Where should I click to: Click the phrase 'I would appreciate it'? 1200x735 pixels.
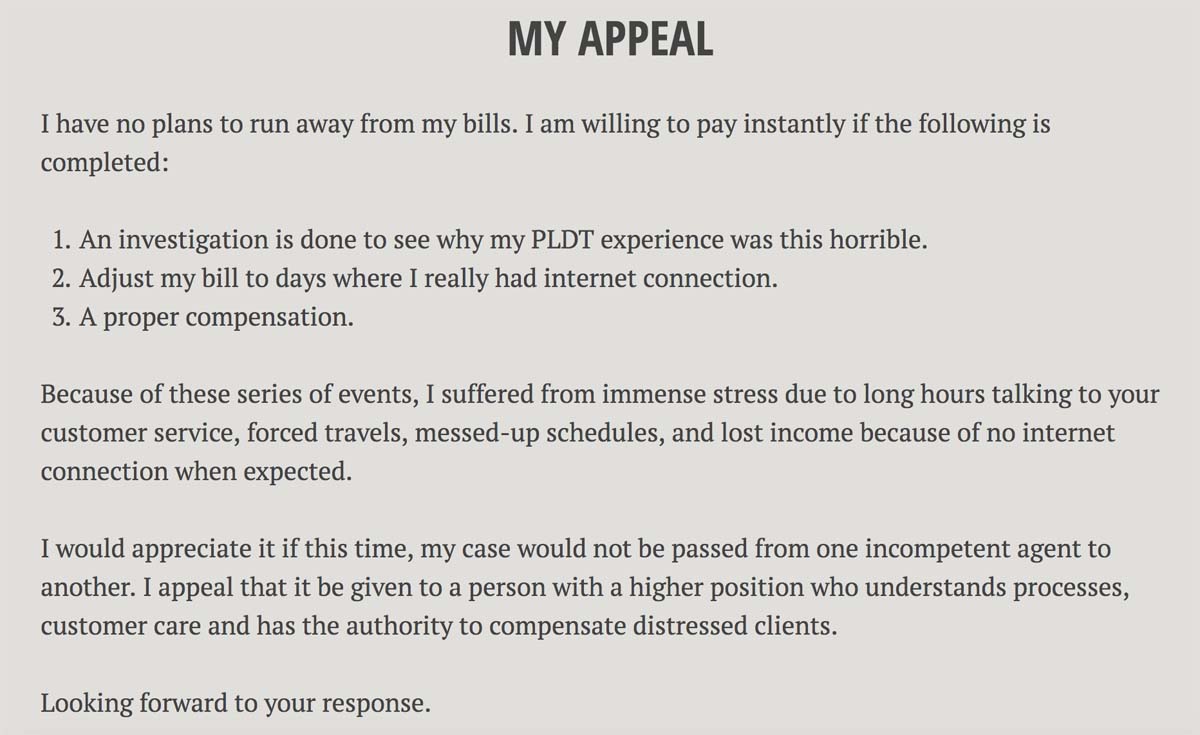click(x=146, y=549)
